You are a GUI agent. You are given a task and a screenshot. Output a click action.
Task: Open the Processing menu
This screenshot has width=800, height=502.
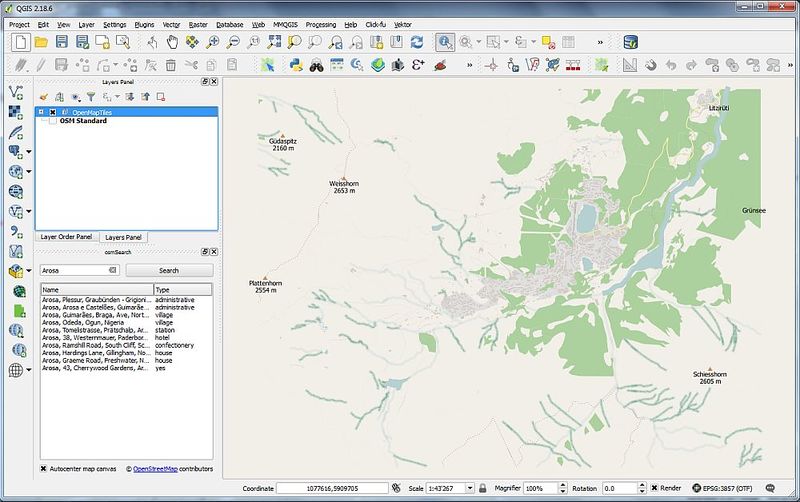(x=320, y=24)
